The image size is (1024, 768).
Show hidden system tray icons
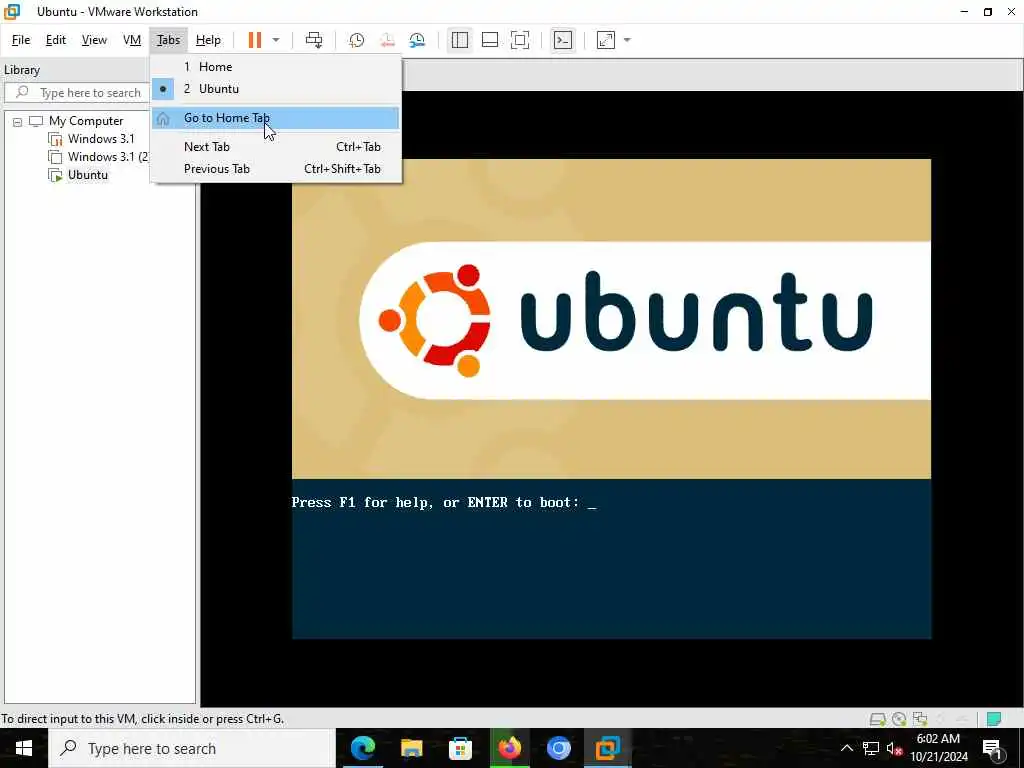coord(846,748)
